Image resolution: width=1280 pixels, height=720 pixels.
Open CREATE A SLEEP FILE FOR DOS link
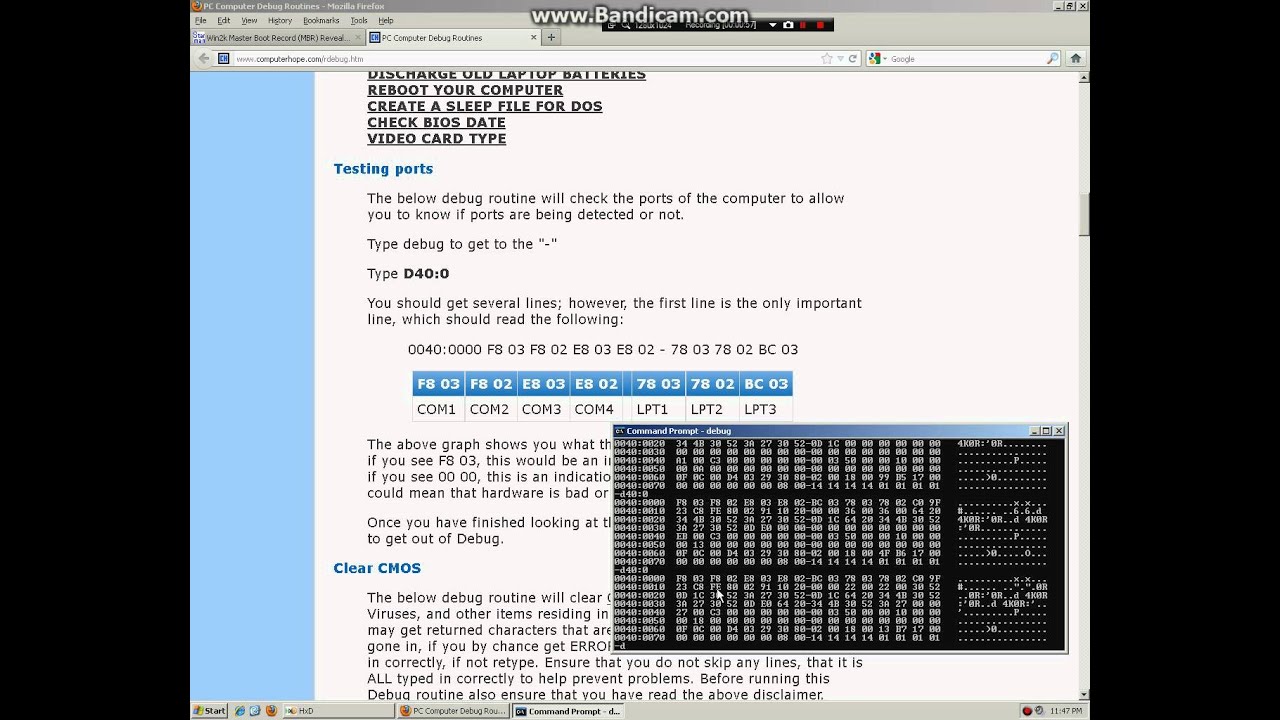(x=485, y=106)
